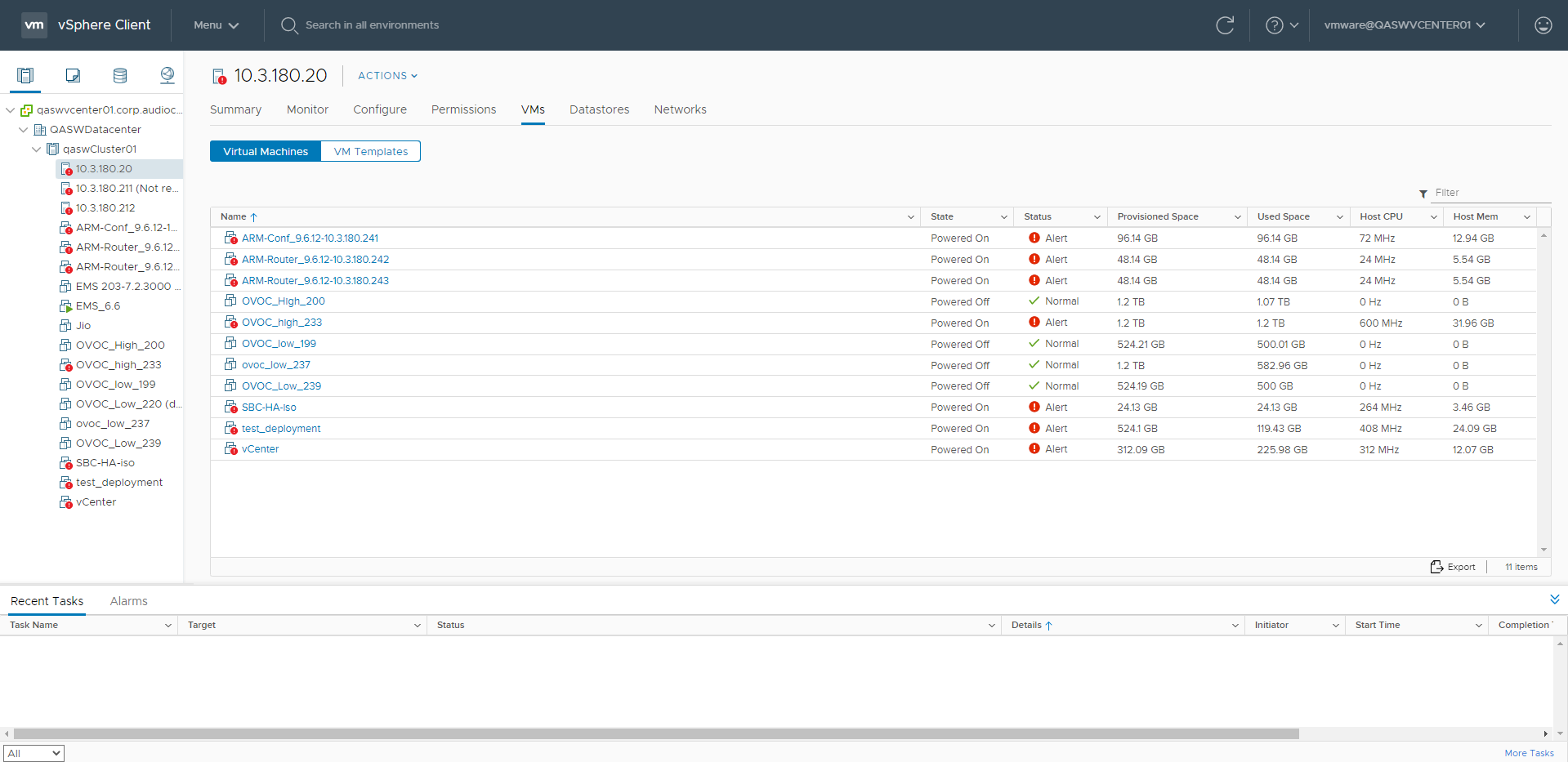
Task: Click the refresh icon in top bar
Action: pyautogui.click(x=1225, y=25)
